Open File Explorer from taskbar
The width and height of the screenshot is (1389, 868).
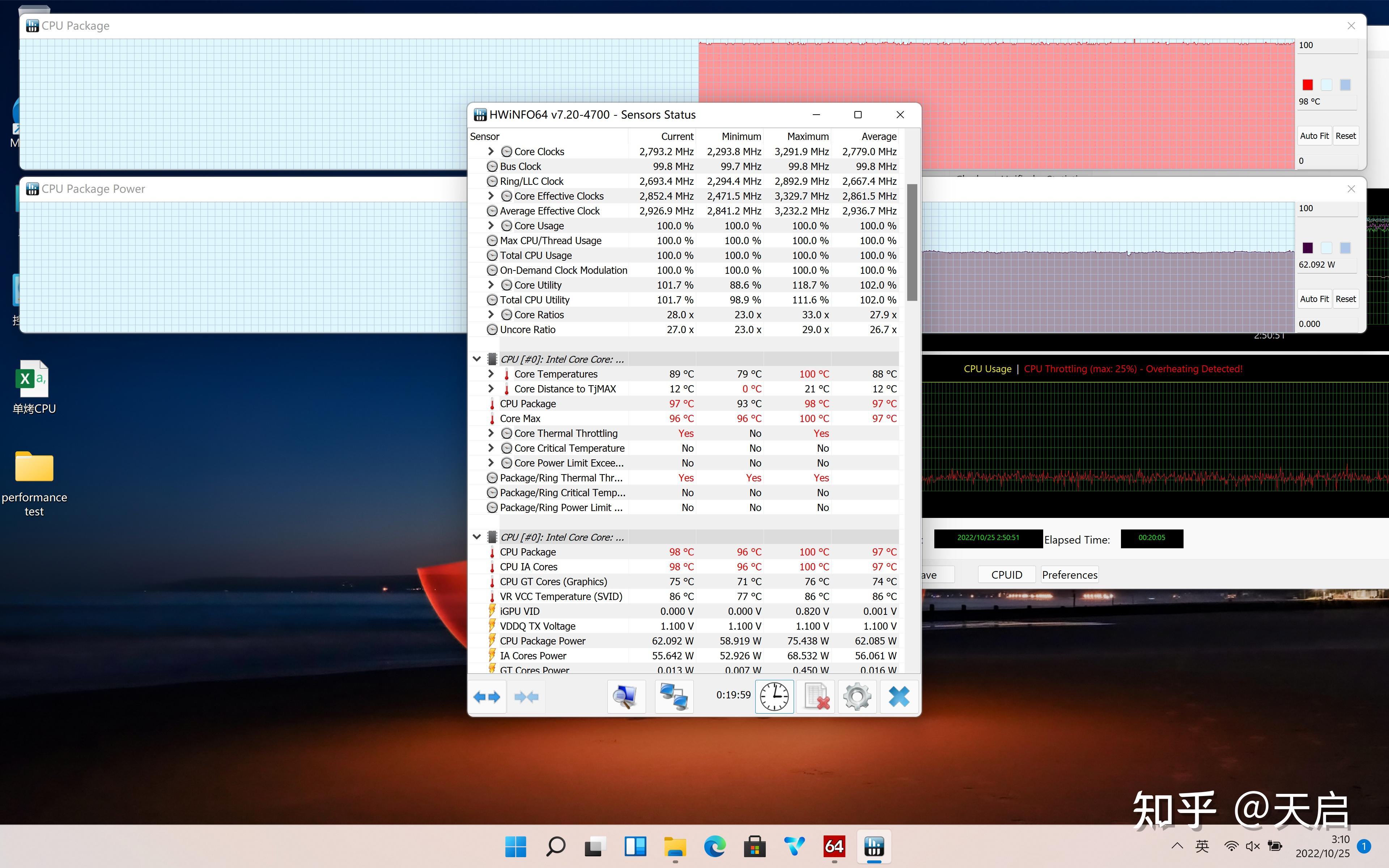click(x=675, y=846)
